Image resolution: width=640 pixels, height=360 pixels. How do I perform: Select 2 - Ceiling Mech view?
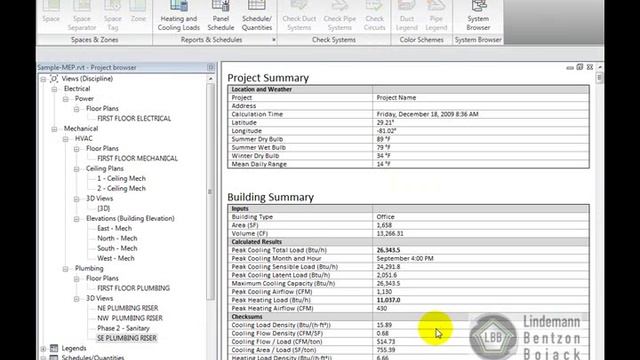click(121, 188)
